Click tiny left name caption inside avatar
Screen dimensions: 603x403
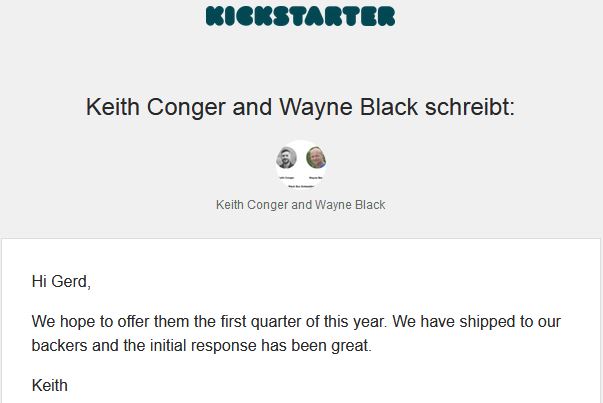(x=287, y=178)
